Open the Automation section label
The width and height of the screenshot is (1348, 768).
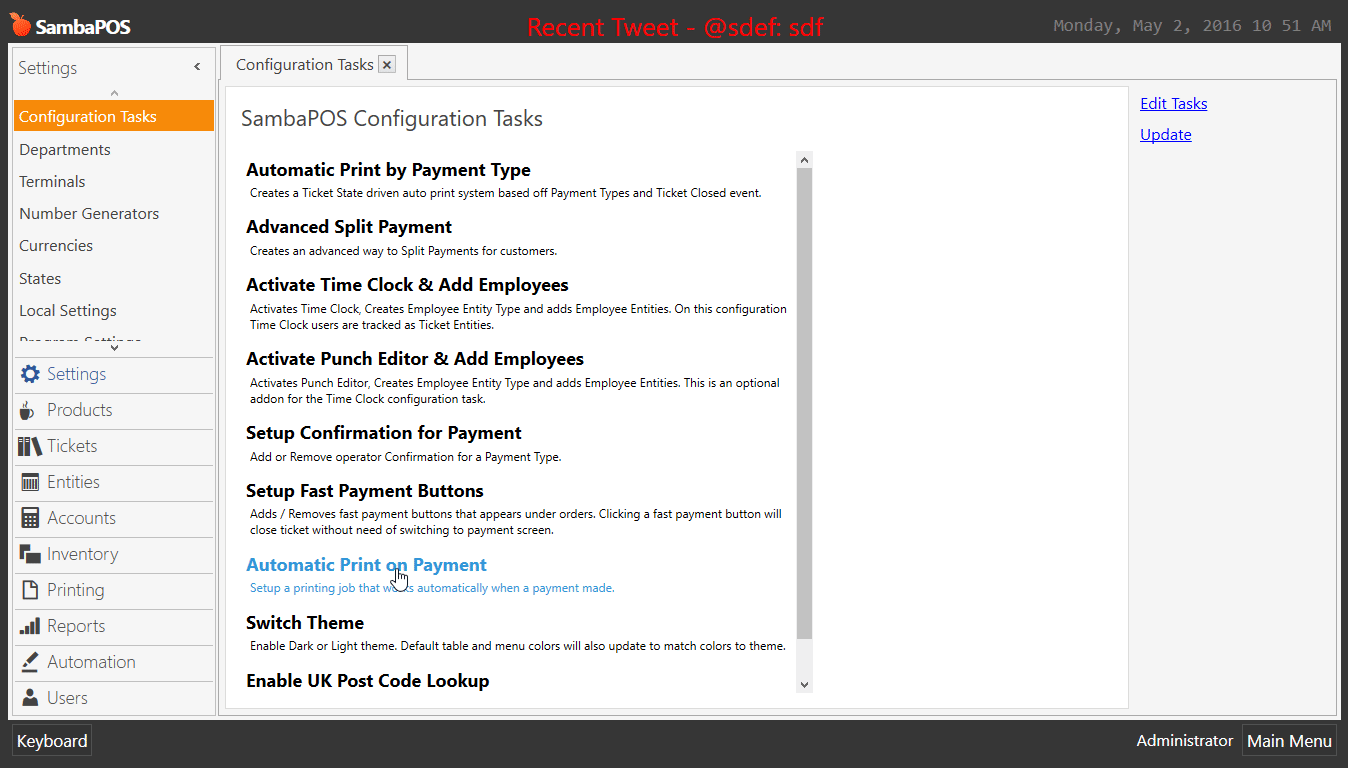point(91,662)
